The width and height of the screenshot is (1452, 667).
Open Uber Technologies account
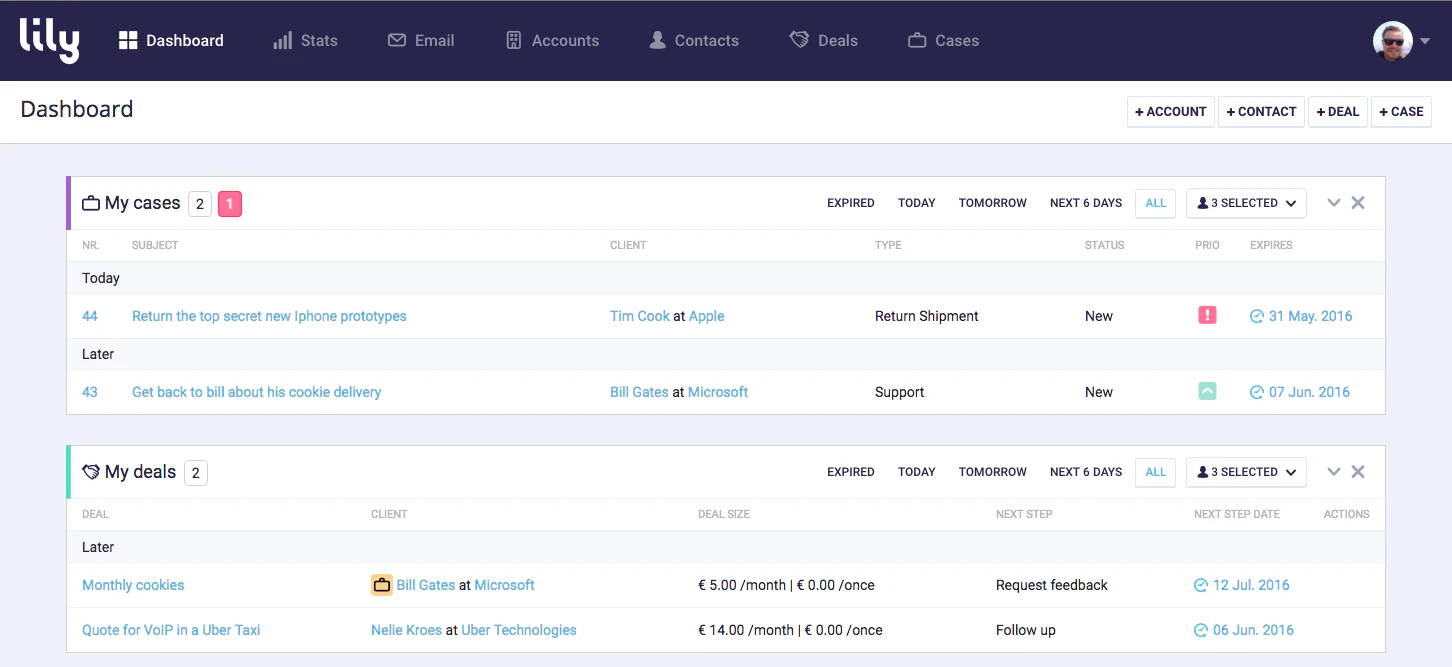[519, 630]
